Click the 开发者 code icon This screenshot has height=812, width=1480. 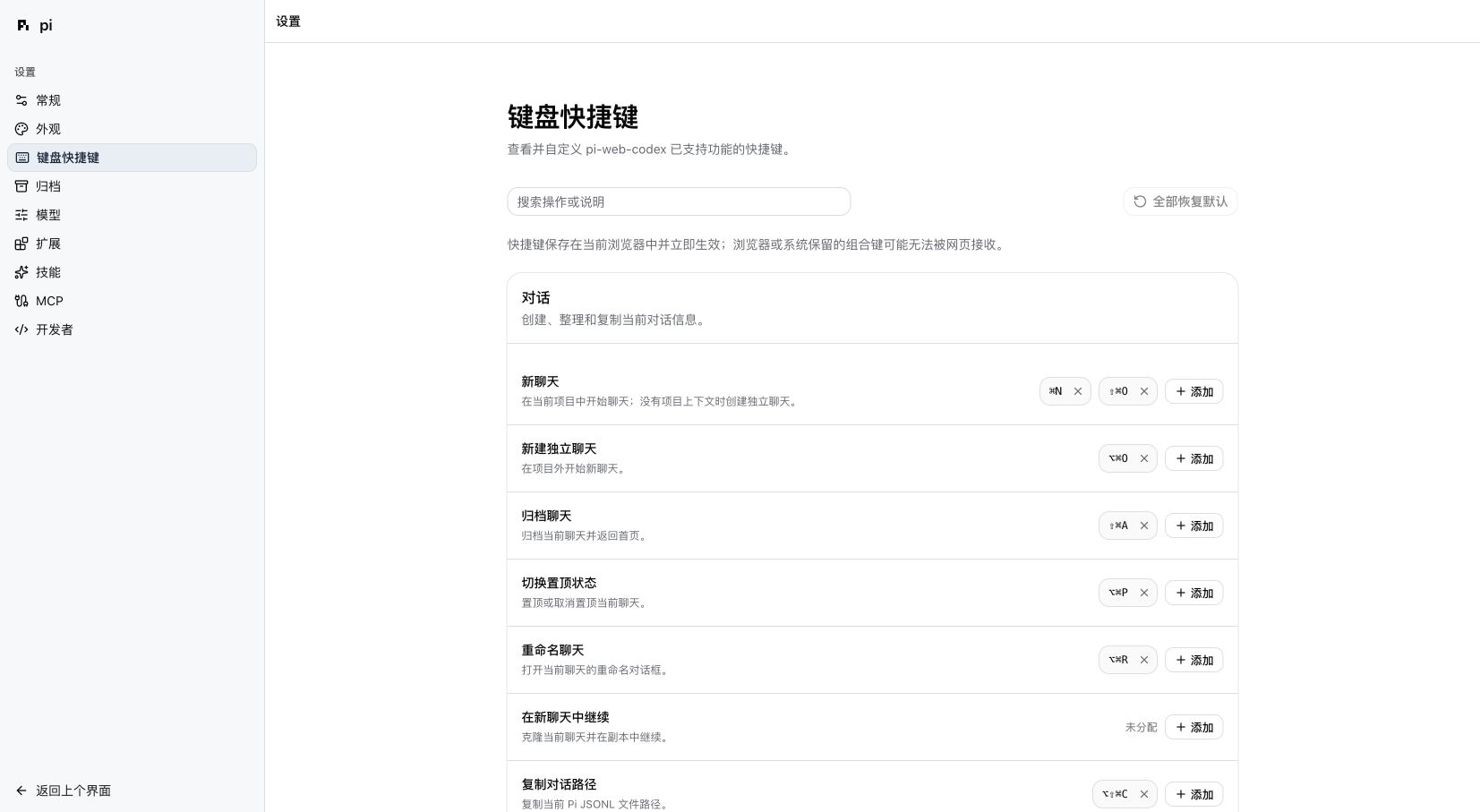pos(21,329)
